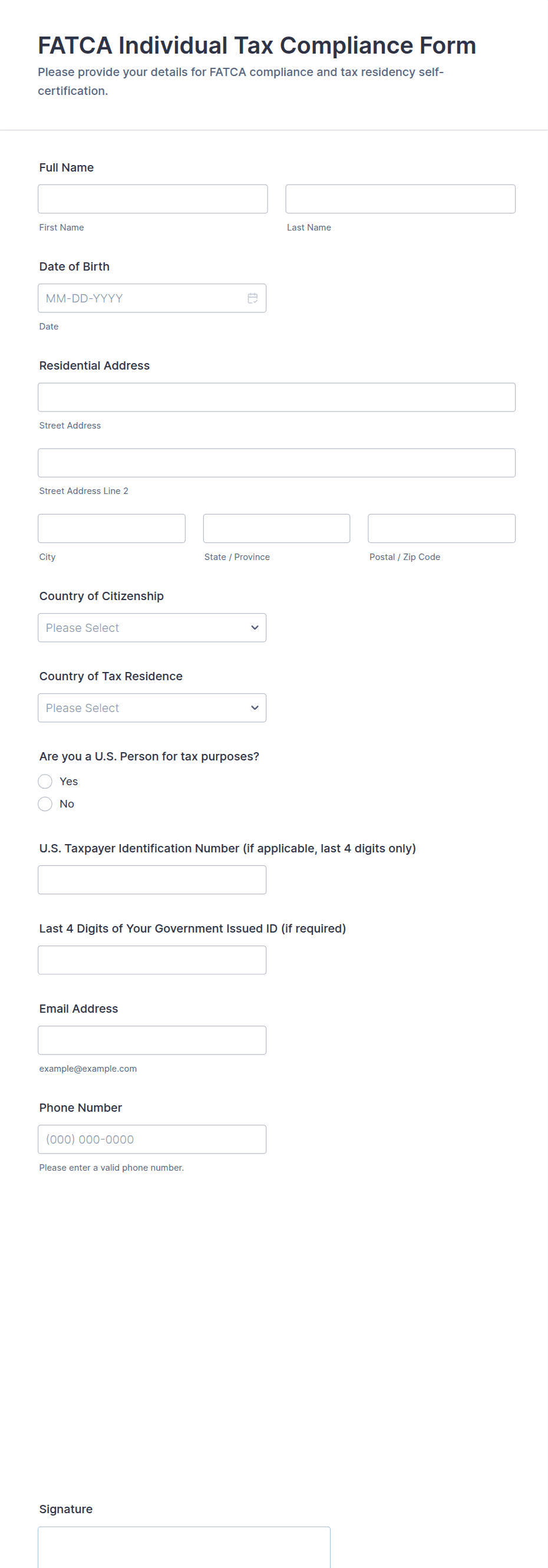Image resolution: width=548 pixels, height=1568 pixels.
Task: Select No for U.S. Person question
Action: point(45,803)
